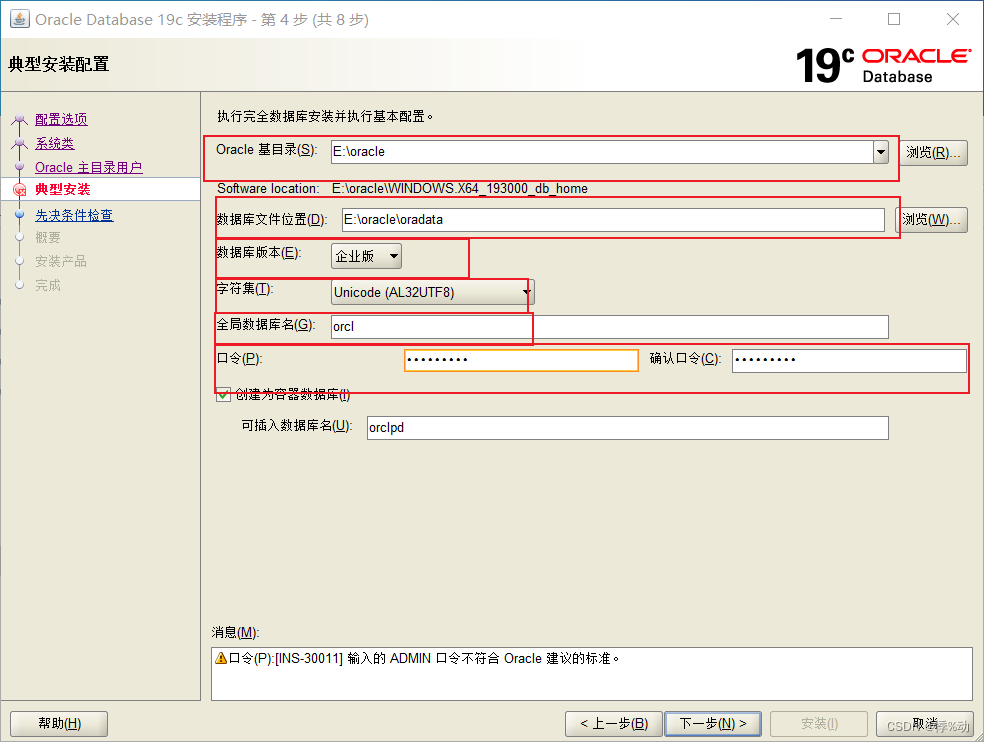984x742 pixels.
Task: Go to the 先决条件检查 step
Action: tap(74, 215)
